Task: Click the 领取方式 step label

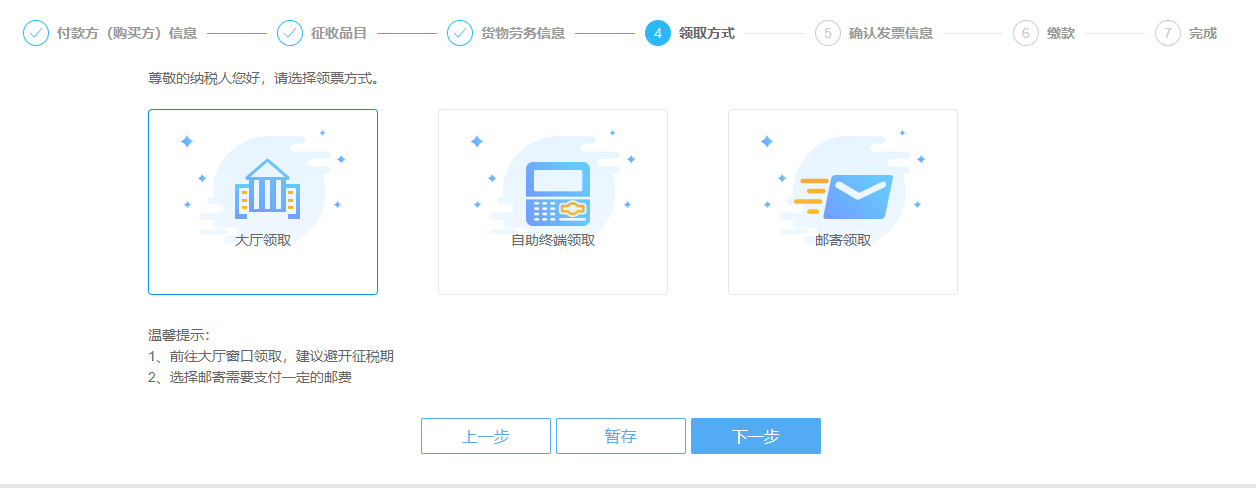Action: point(707,33)
